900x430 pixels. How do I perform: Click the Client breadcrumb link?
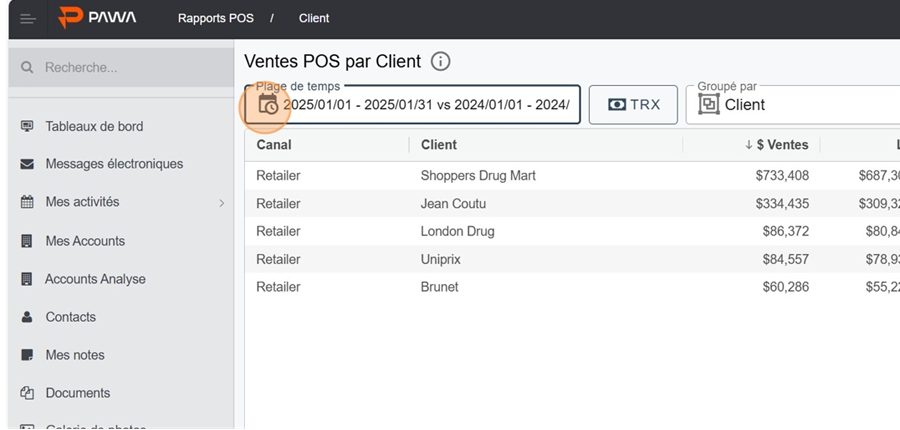pyautogui.click(x=314, y=18)
